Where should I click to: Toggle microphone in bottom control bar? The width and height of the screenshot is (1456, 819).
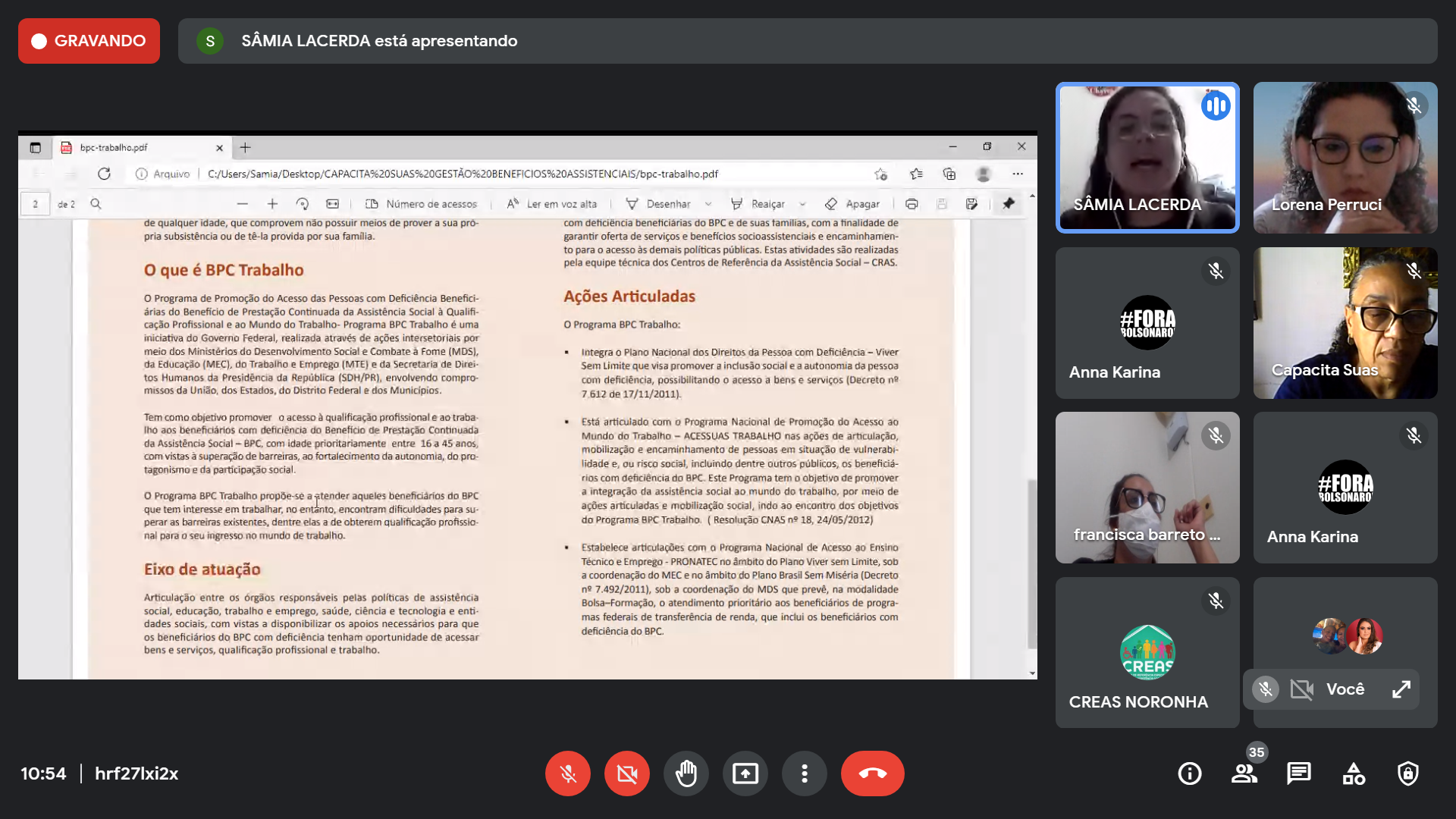pos(568,773)
